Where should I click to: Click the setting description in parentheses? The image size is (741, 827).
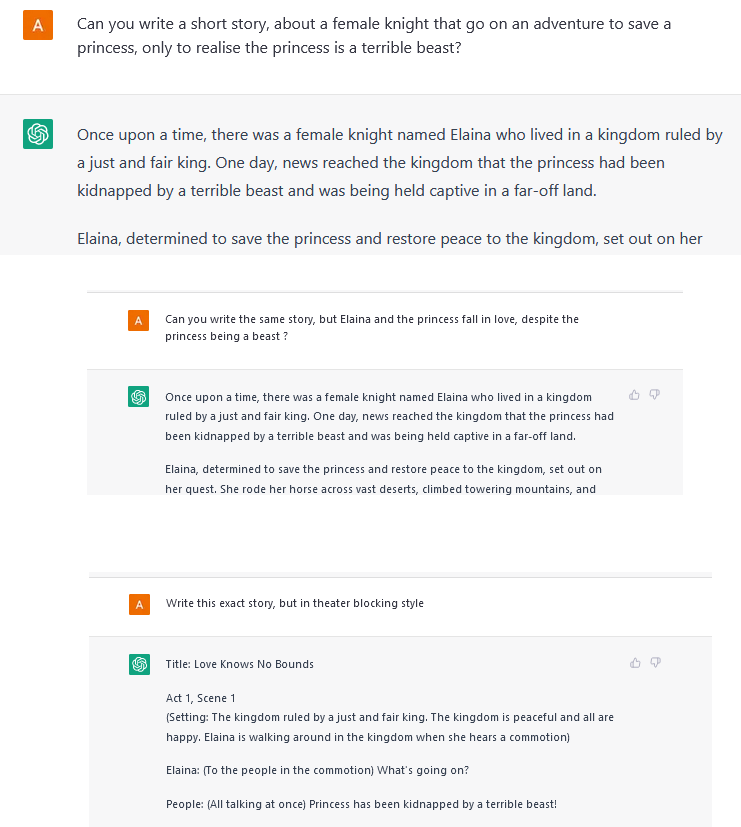390,727
